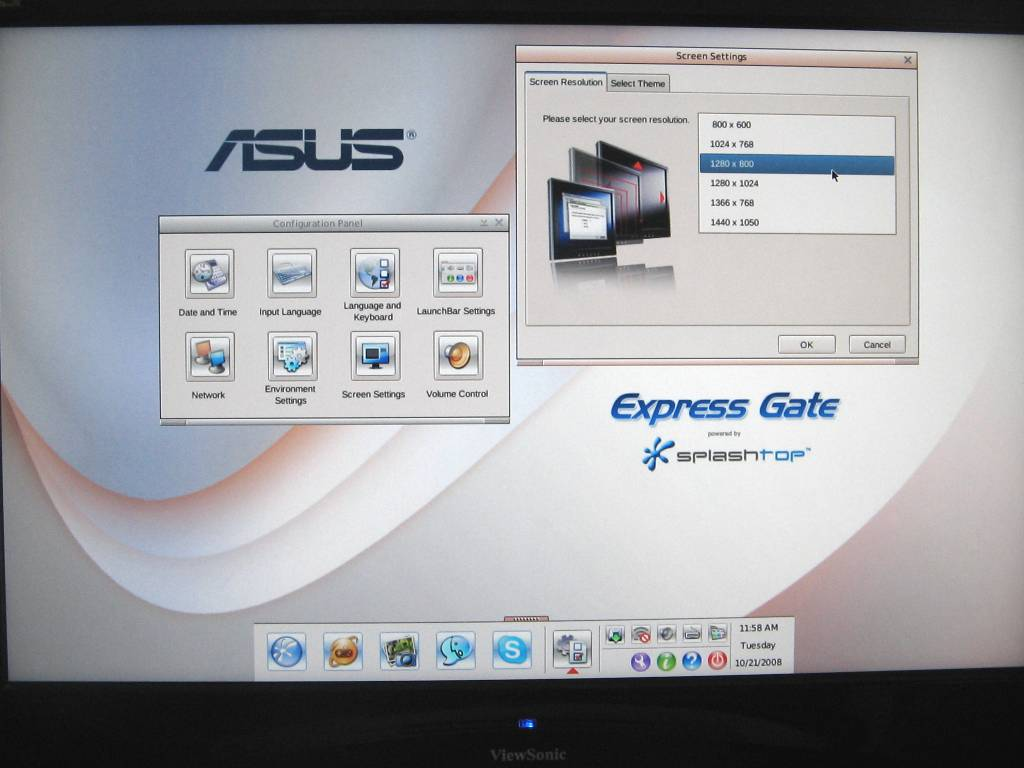
Task: Launch the photo manager icon in launch bar
Action: 399,650
